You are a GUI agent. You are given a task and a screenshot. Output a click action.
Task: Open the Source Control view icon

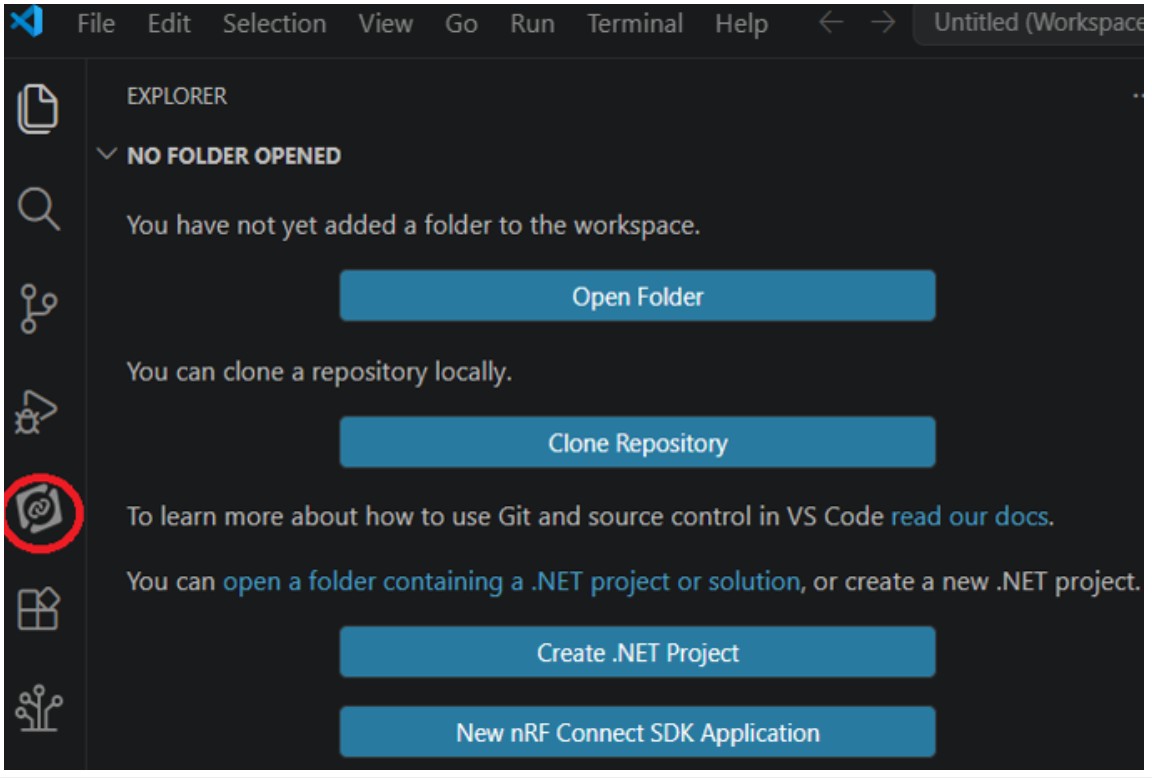[38, 309]
